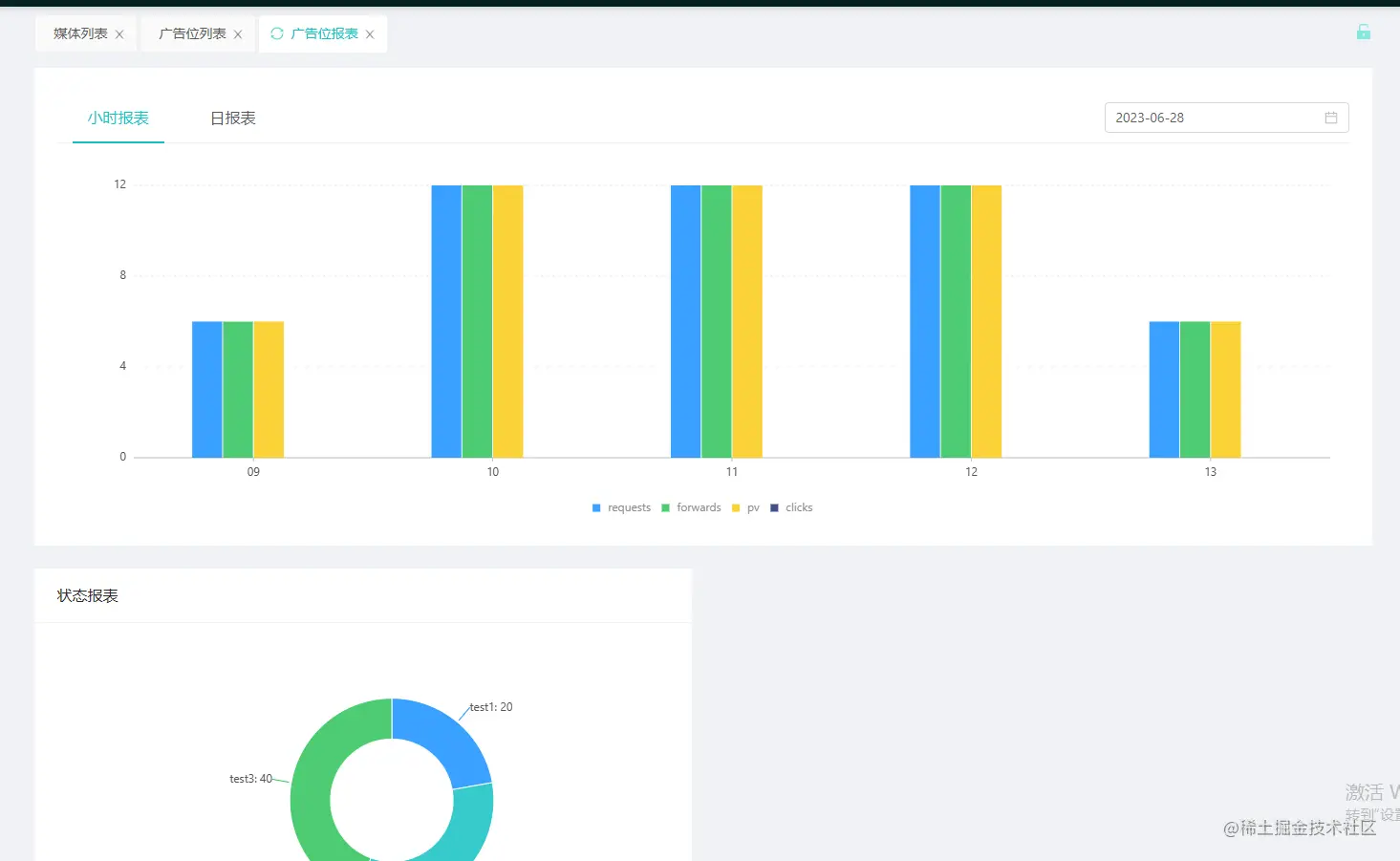Close the 广告位列表 tab
The image size is (1400, 861).
click(x=238, y=34)
